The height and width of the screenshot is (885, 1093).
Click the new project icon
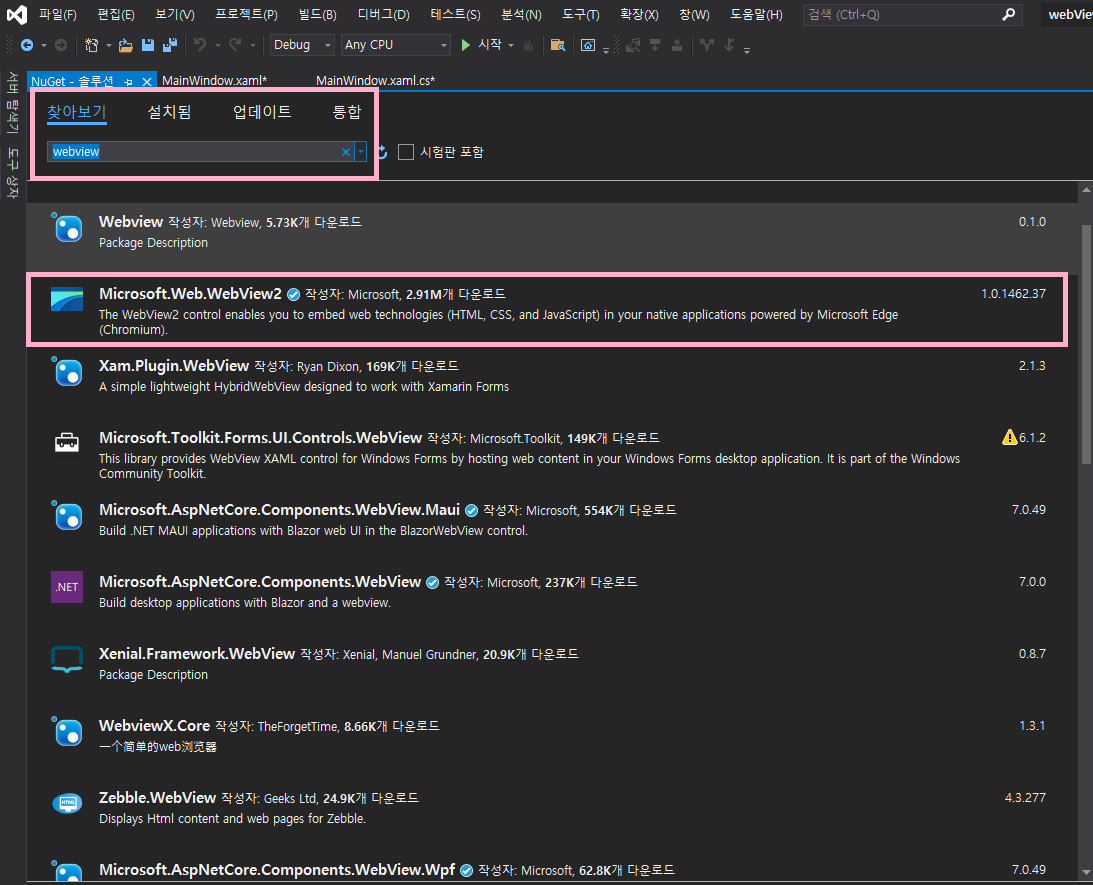click(x=91, y=45)
